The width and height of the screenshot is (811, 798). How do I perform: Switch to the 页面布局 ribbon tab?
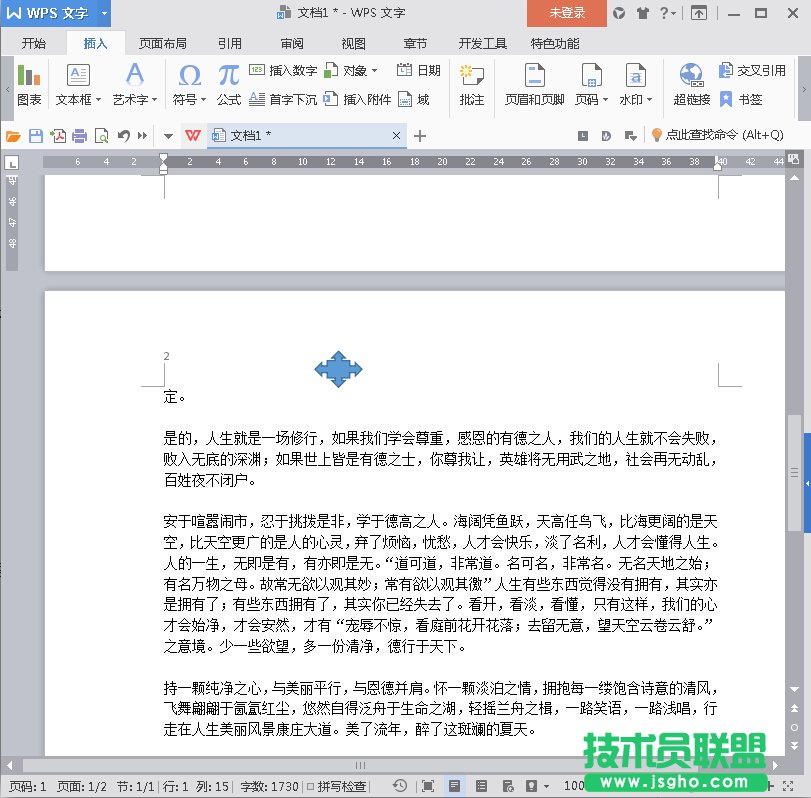pos(163,44)
